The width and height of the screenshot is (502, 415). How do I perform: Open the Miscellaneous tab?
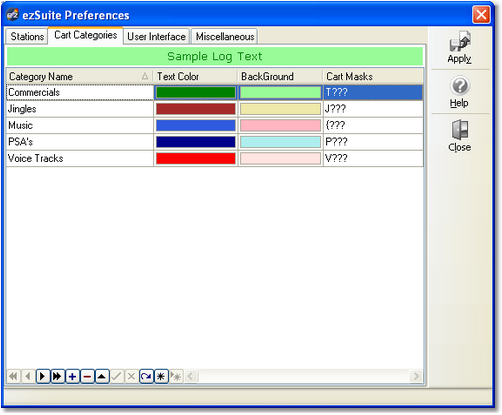coord(225,36)
